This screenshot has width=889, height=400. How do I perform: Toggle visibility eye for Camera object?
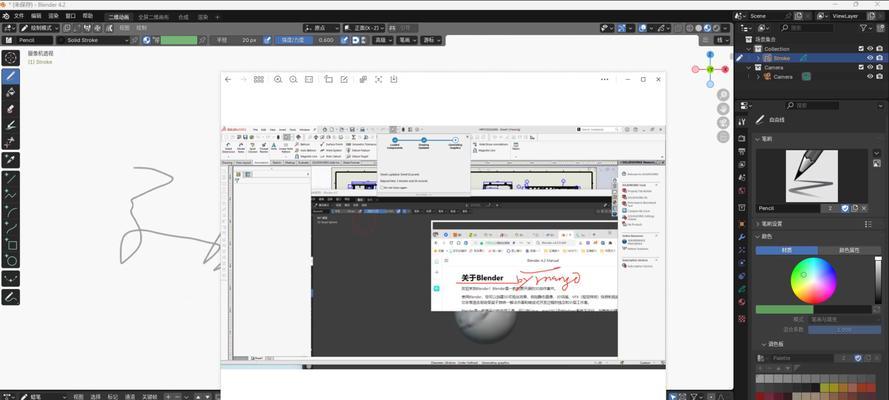point(870,76)
